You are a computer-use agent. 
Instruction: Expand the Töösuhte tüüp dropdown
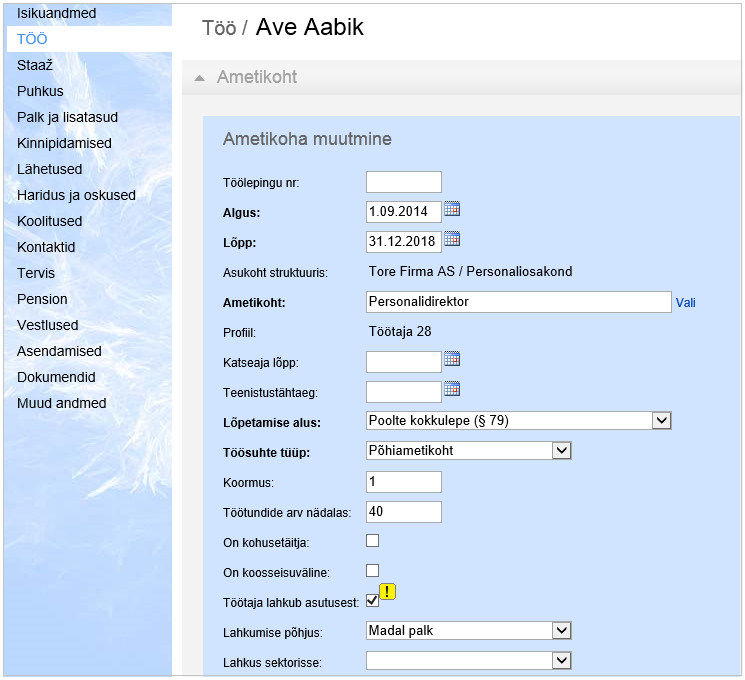tap(562, 451)
